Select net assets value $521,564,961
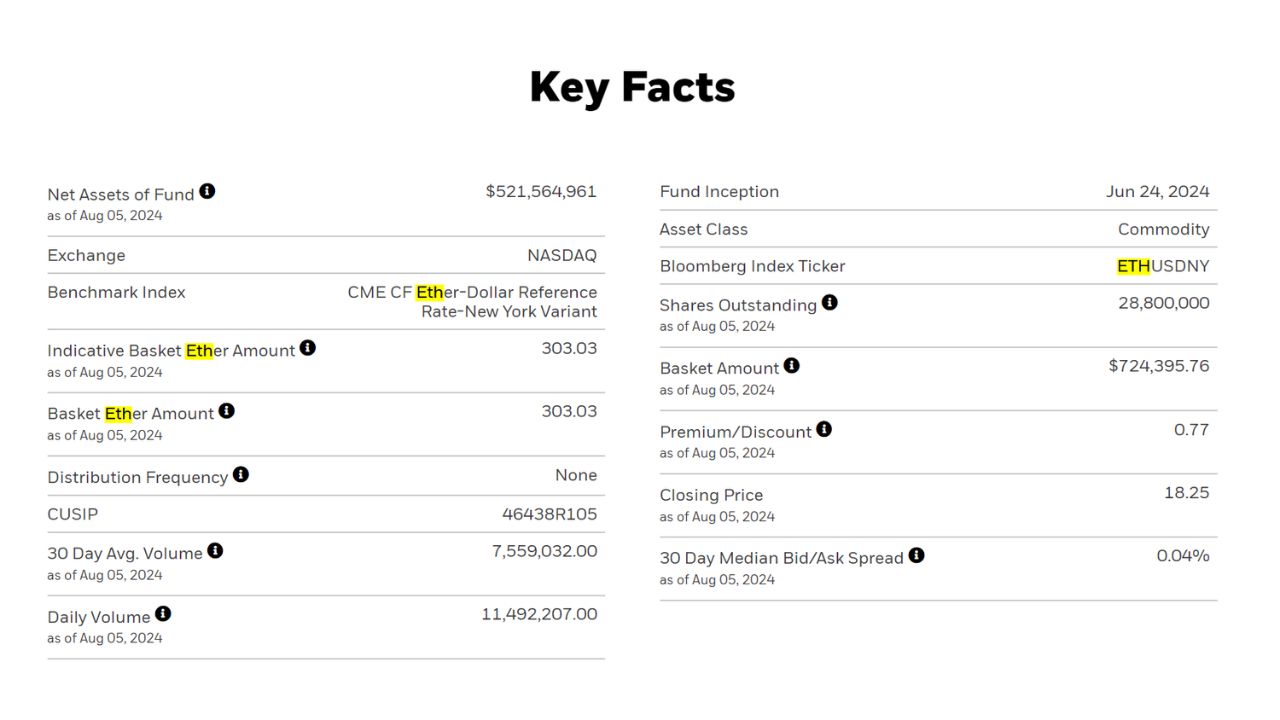1280x720 pixels. click(x=541, y=191)
